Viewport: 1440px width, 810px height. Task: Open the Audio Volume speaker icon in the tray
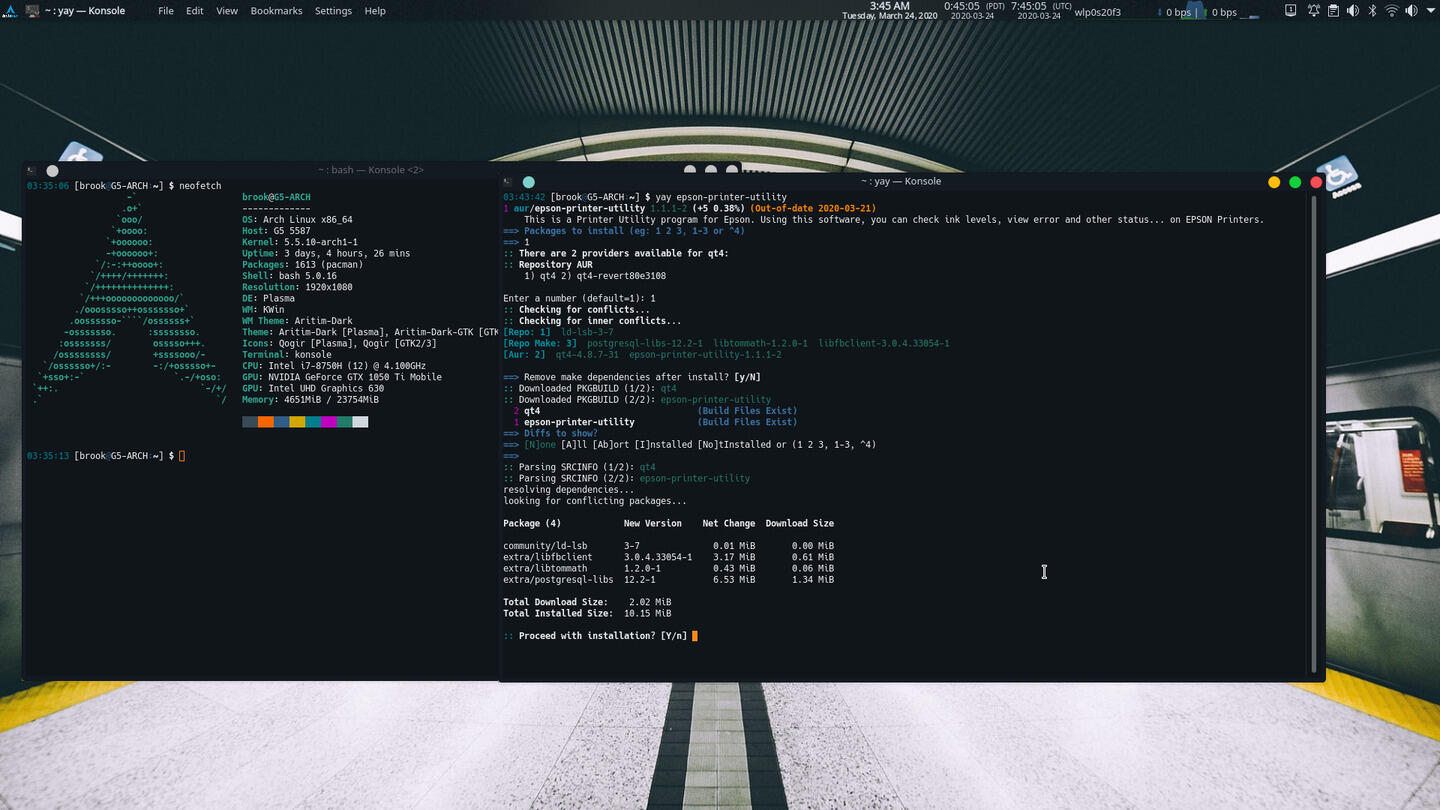[1353, 10]
